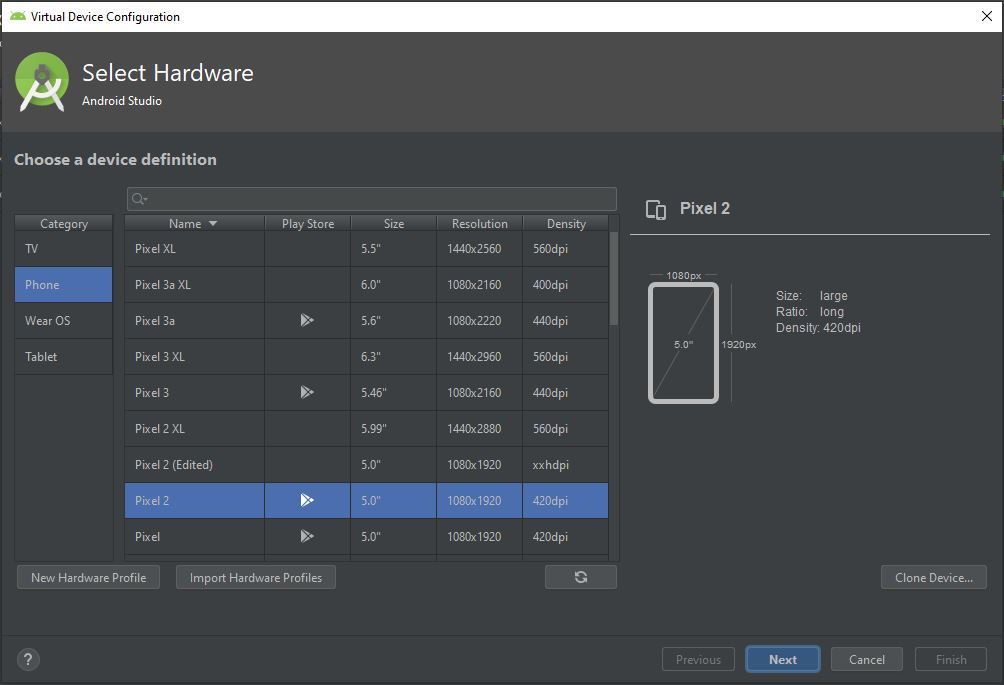
Task: Select the Tablet category
Action: click(63, 356)
